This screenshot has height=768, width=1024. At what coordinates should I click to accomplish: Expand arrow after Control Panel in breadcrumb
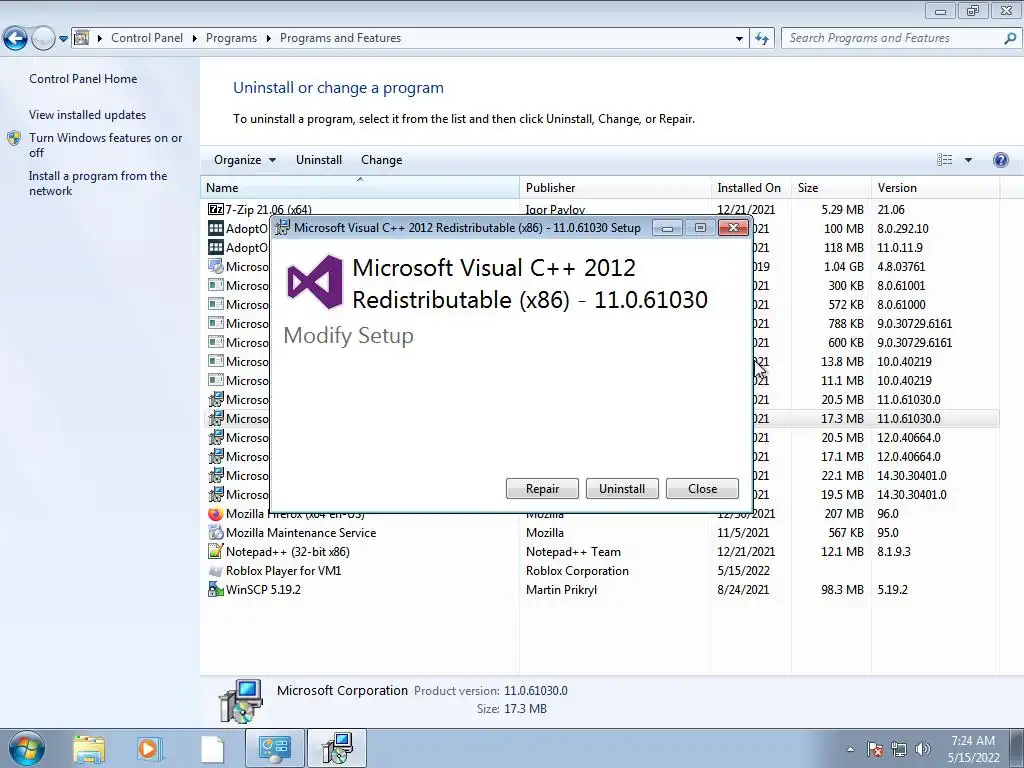click(x=195, y=39)
